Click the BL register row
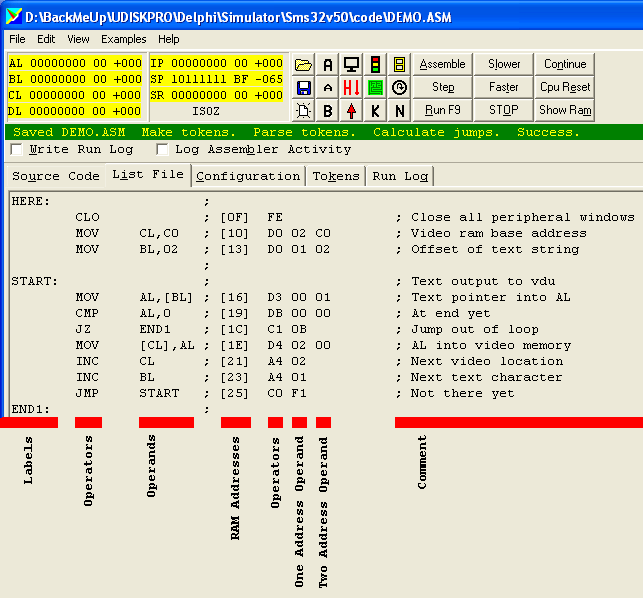643x598 pixels. pos(75,79)
